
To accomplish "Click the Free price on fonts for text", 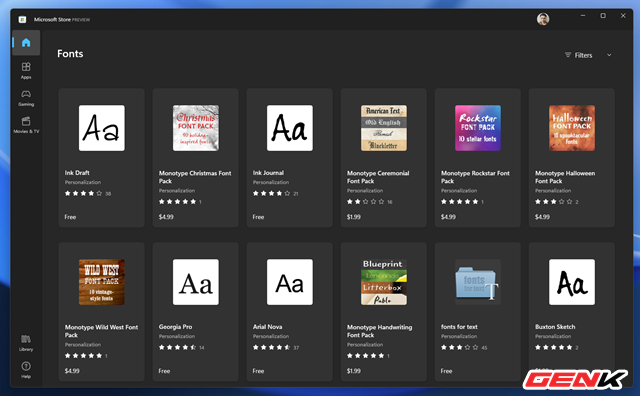I will pos(447,371).
